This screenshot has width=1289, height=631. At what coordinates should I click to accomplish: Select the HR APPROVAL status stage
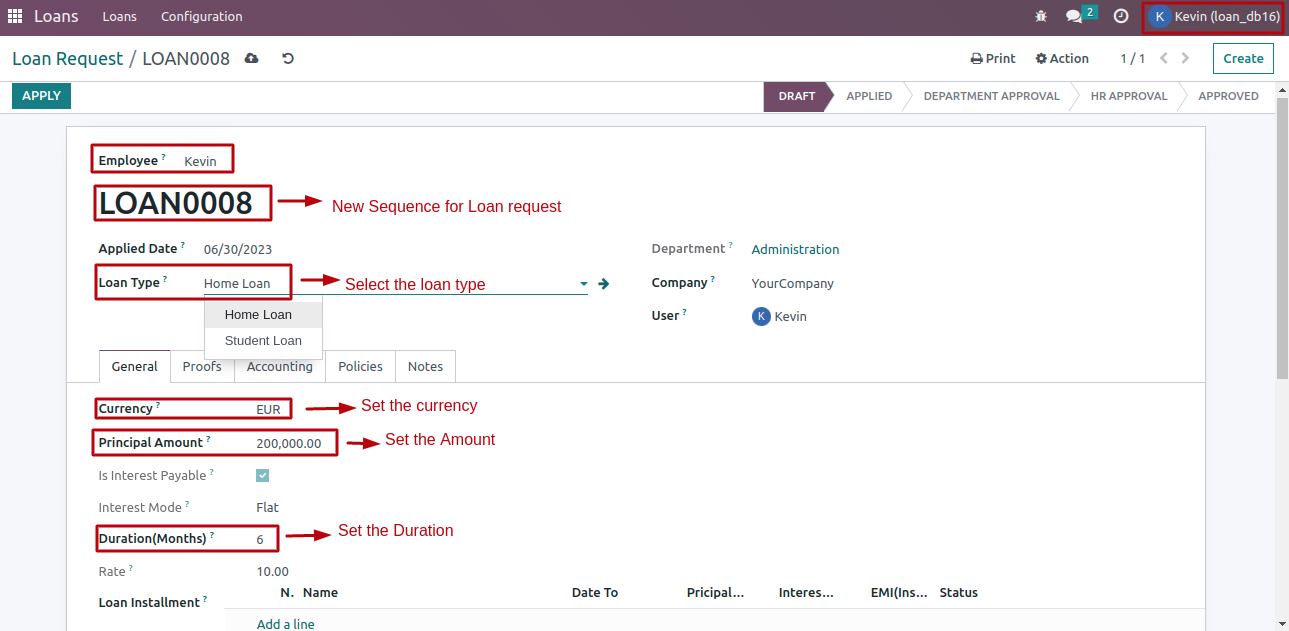(1129, 96)
